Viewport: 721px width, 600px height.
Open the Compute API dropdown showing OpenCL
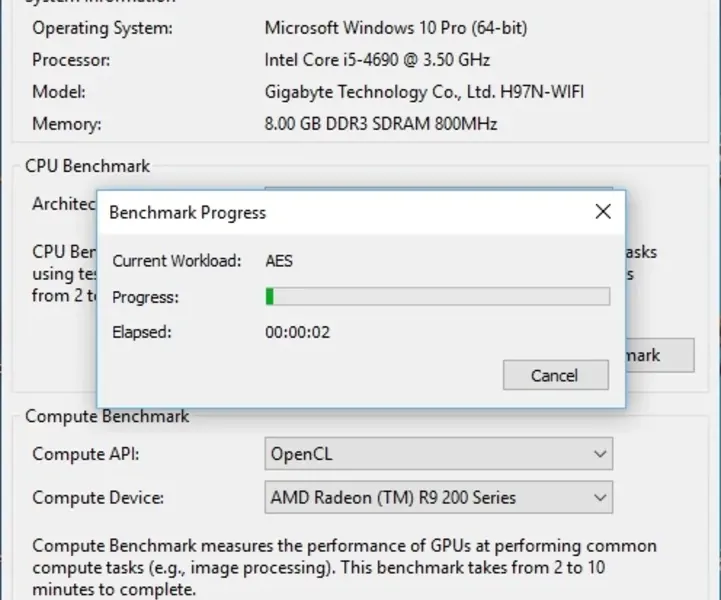(438, 454)
